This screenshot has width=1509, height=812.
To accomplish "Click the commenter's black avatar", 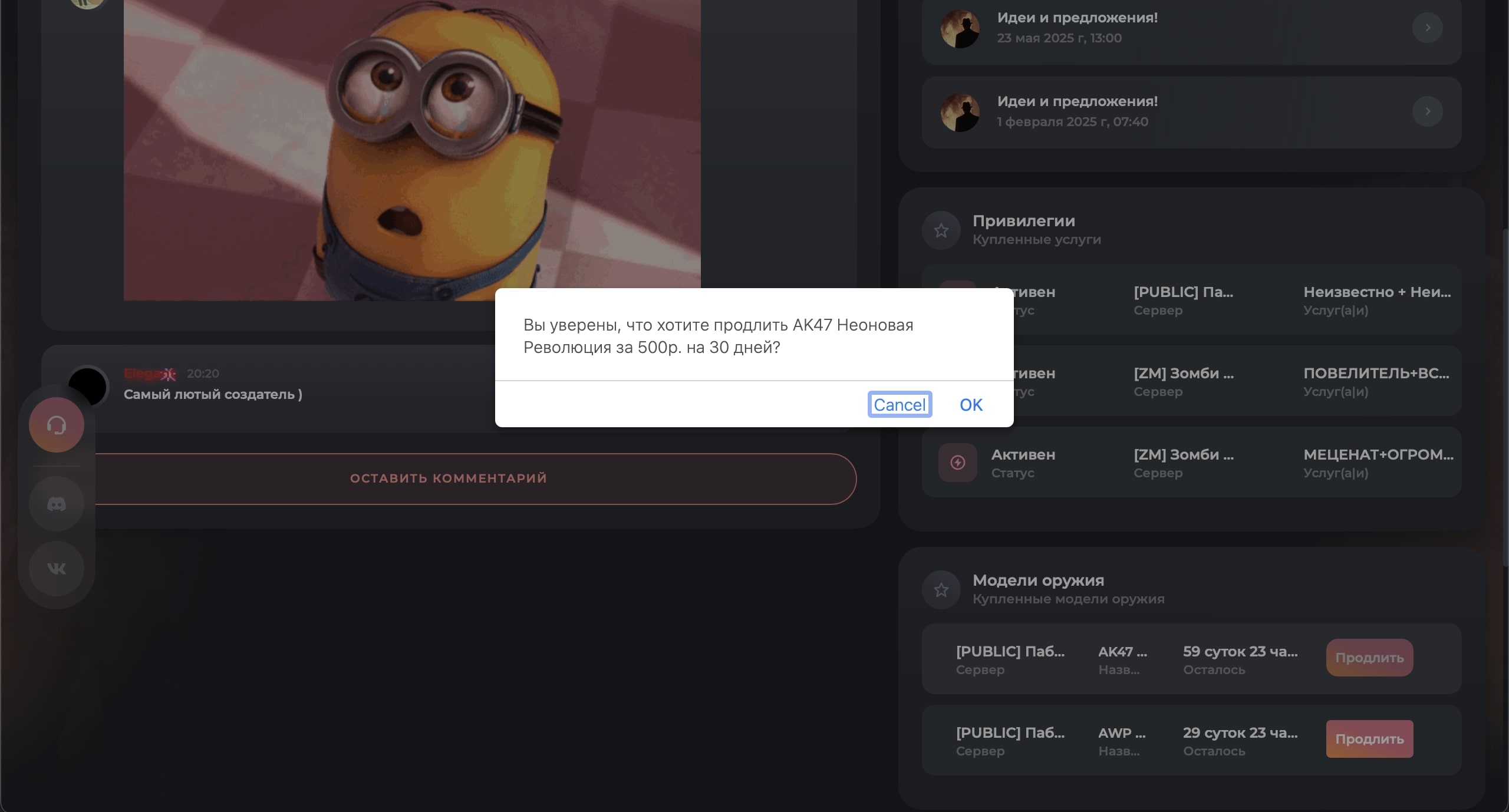I will coord(87,387).
